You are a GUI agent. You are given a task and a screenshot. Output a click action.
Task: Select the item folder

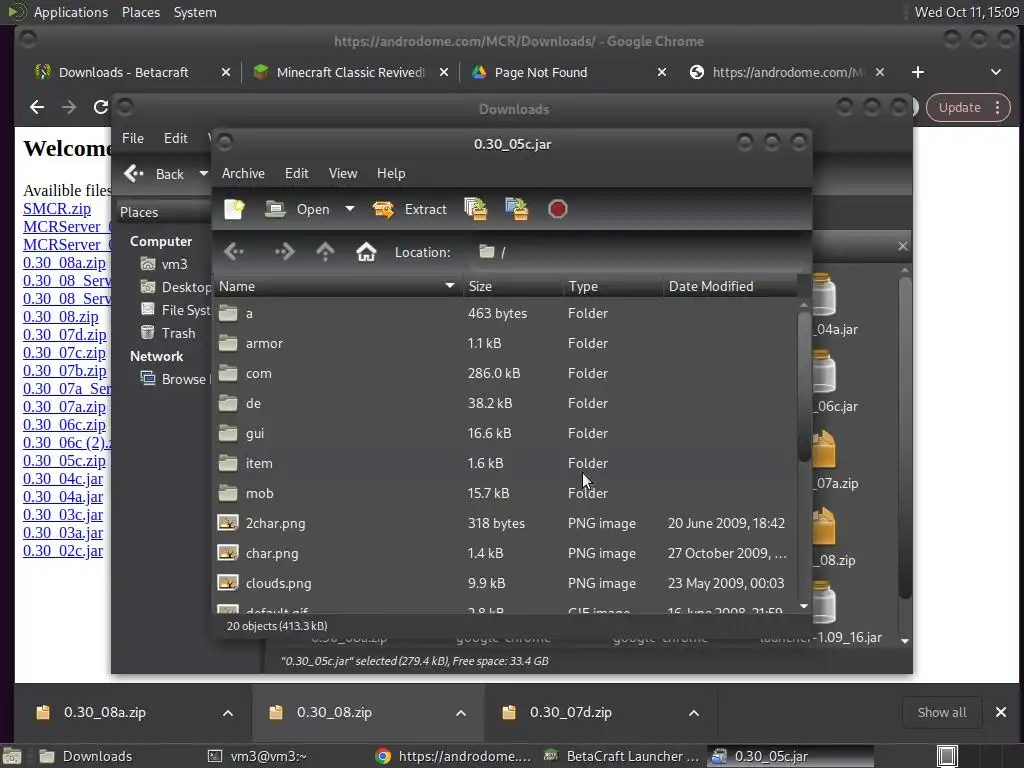point(505,464)
